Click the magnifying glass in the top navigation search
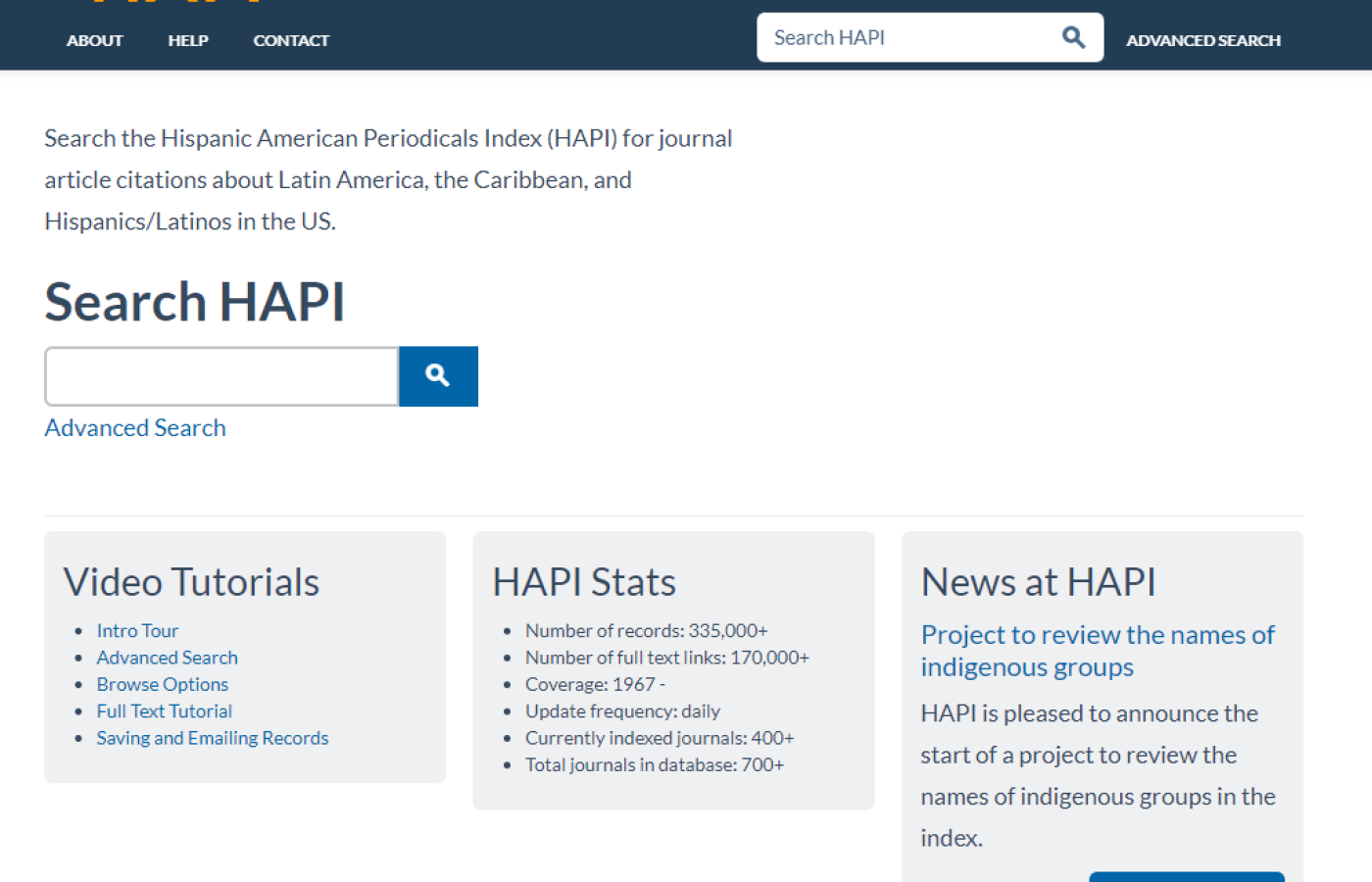This screenshot has height=882, width=1372. (x=1073, y=36)
